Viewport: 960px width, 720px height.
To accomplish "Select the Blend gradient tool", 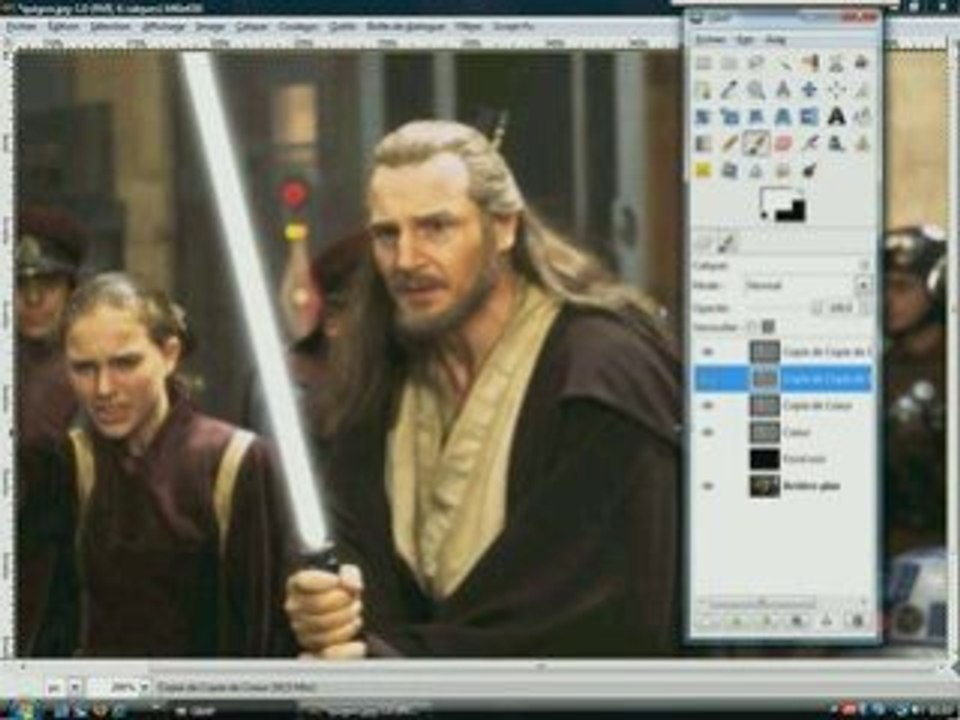I will (703, 143).
